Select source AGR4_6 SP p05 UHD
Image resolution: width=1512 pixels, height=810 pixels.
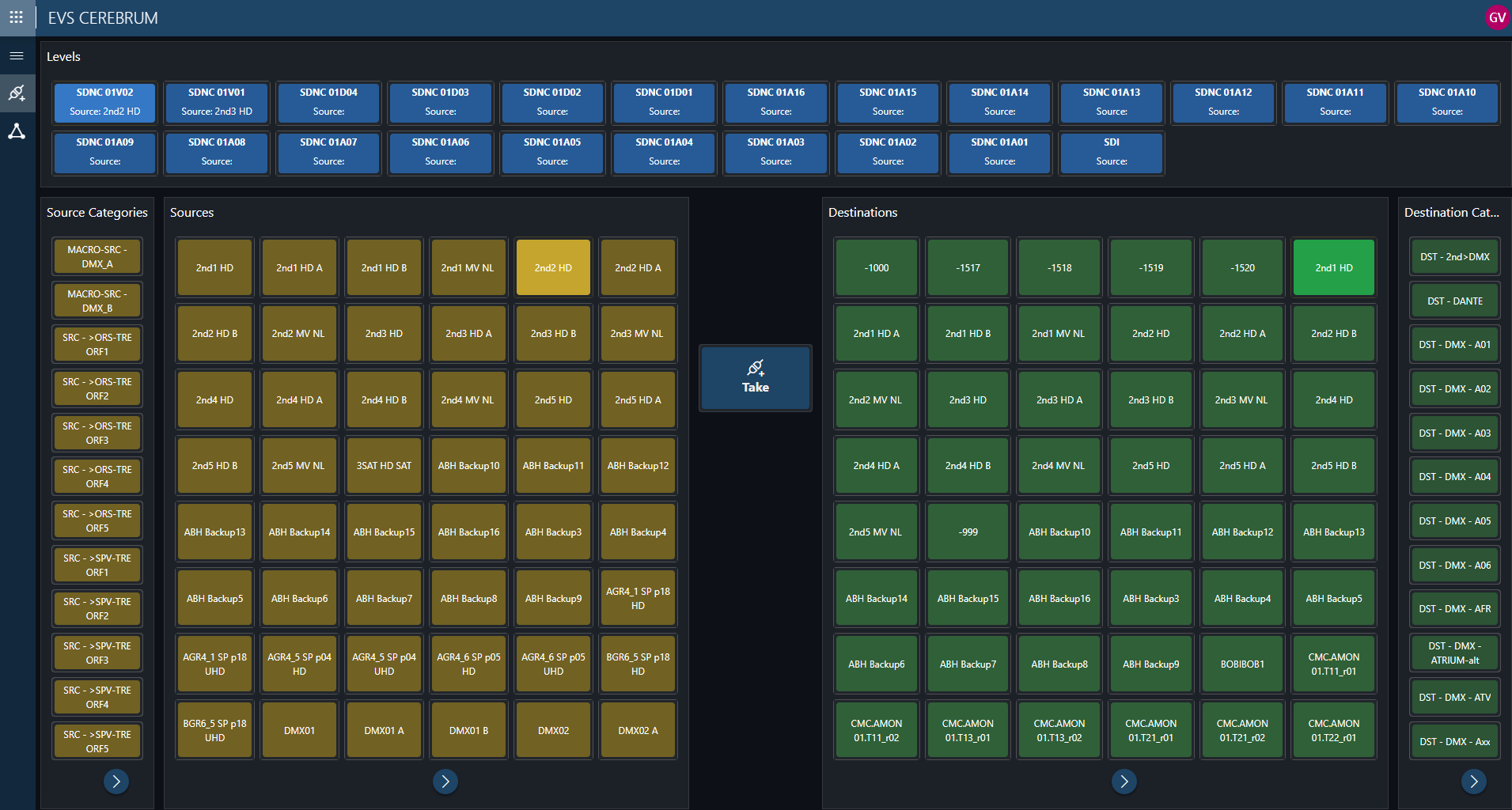tap(553, 664)
